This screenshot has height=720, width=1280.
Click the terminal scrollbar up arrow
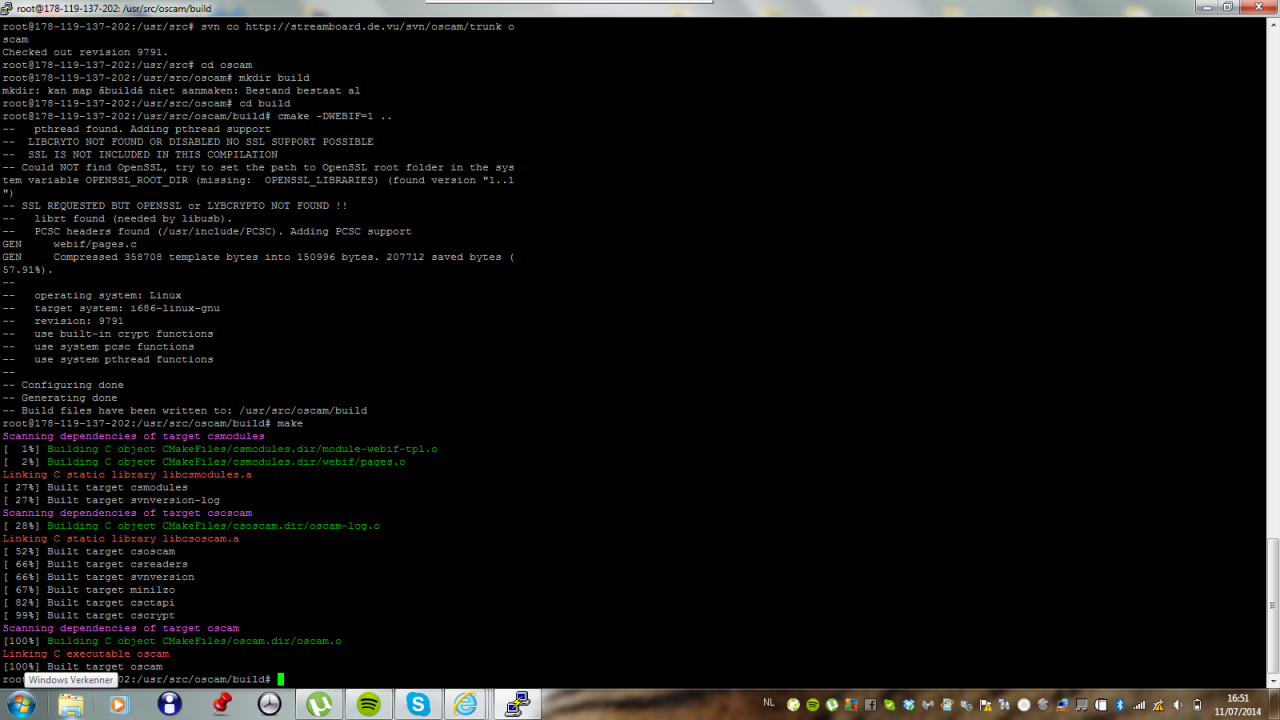click(x=1273, y=25)
